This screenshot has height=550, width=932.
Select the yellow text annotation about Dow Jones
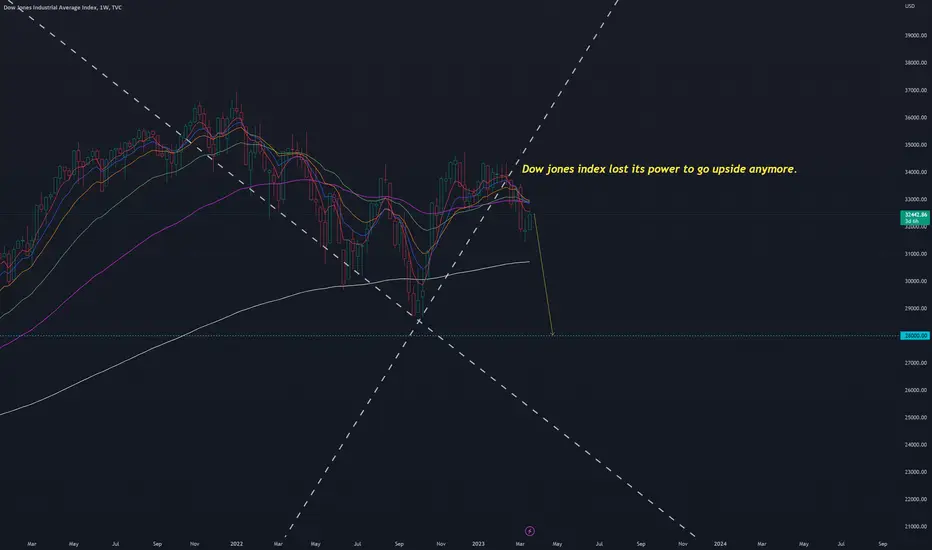(x=659, y=169)
